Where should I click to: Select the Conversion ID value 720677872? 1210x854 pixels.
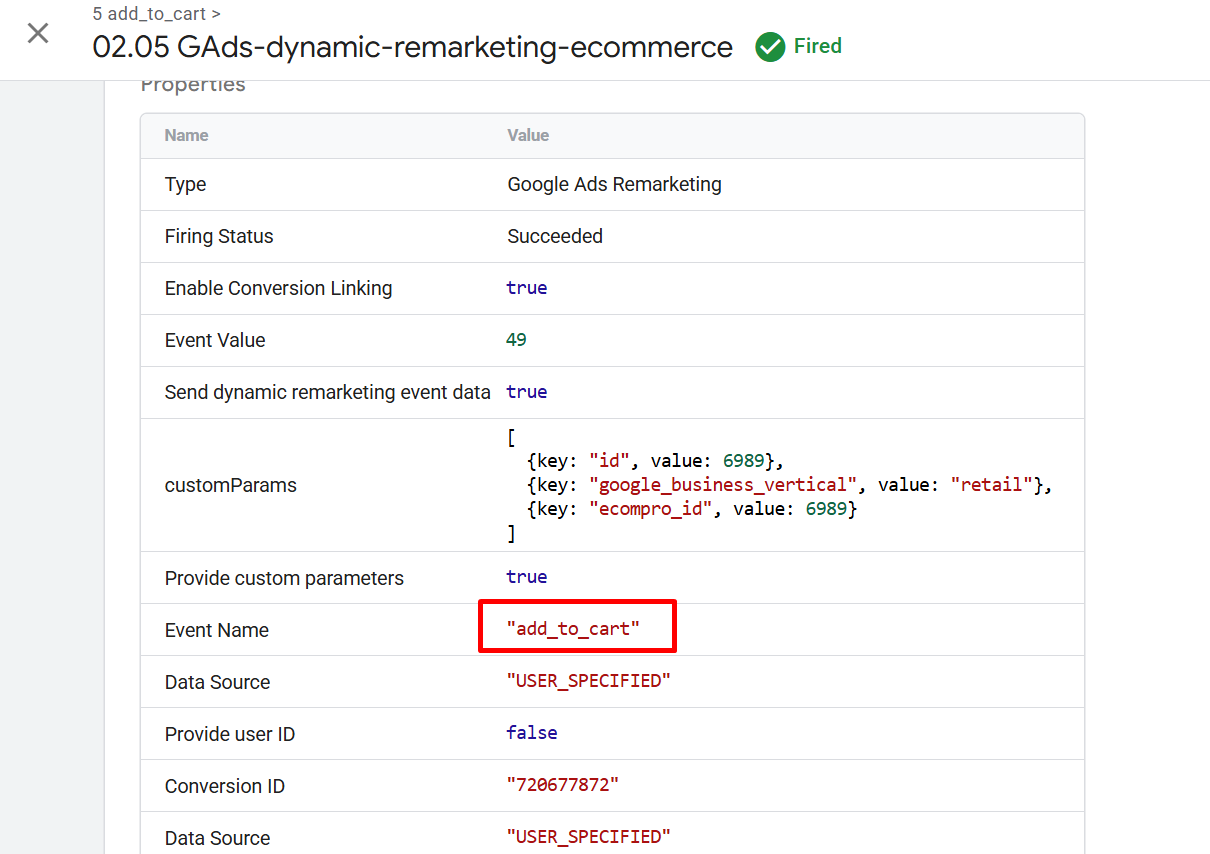coord(563,785)
